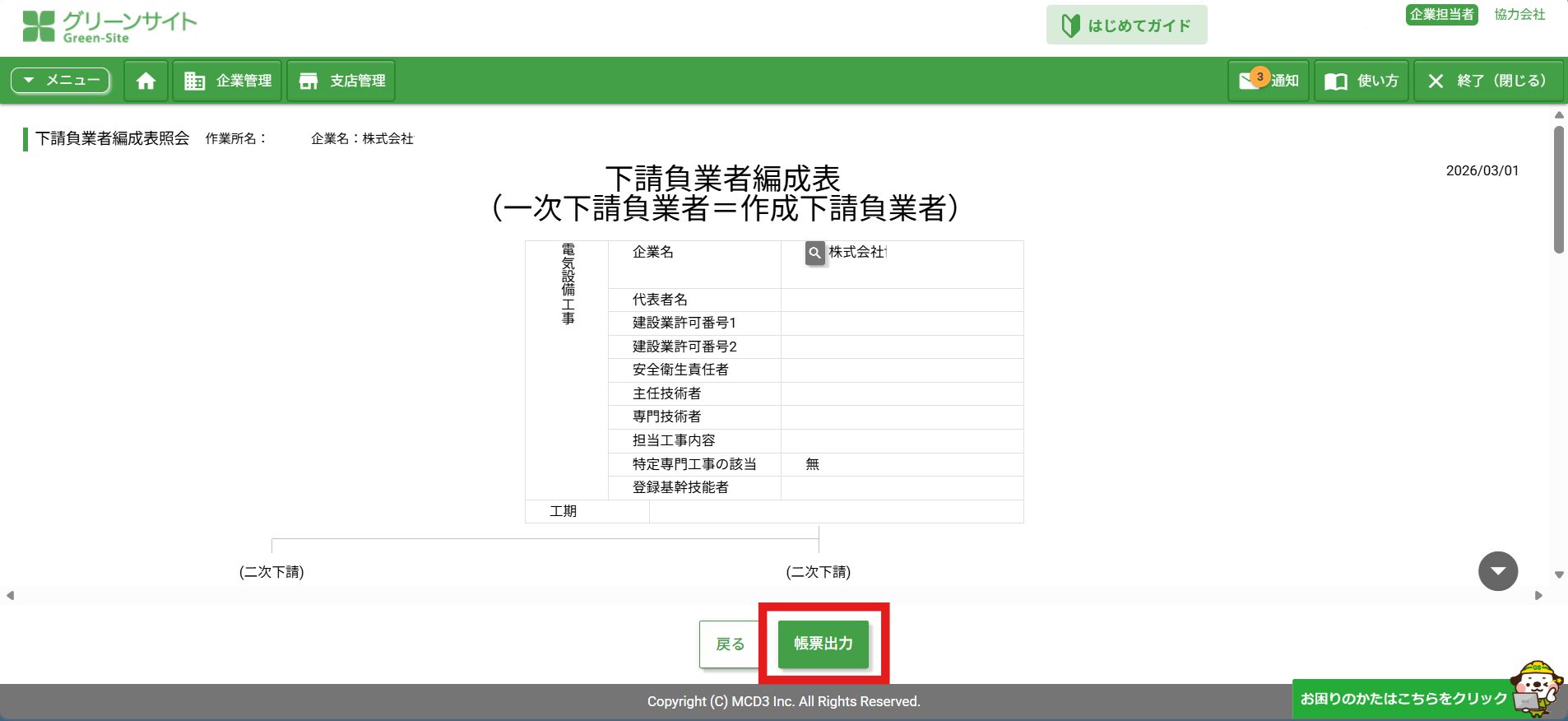Open the はじめてガイド beginner guide
Screen dimensions: 1568x721
[x=1126, y=26]
